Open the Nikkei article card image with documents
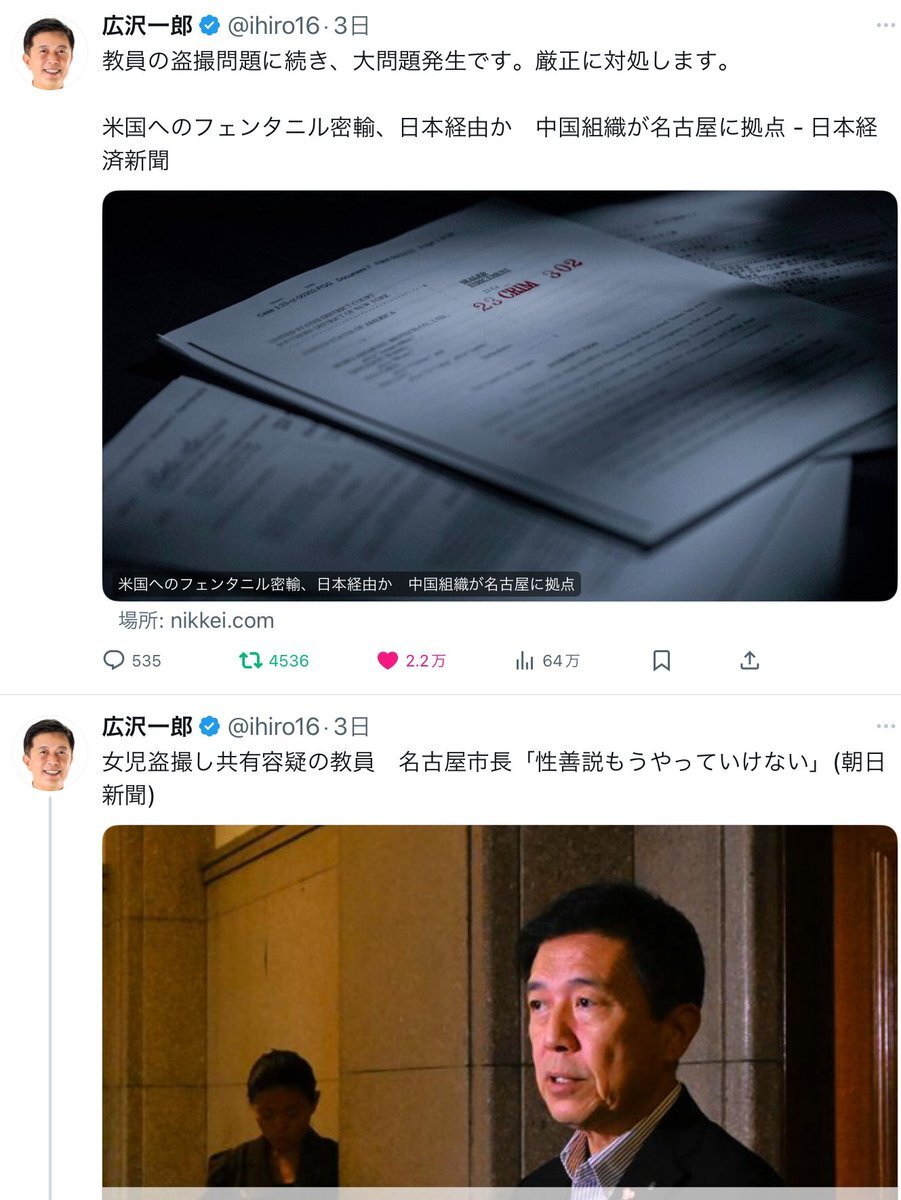The image size is (901, 1200). pyautogui.click(x=499, y=395)
